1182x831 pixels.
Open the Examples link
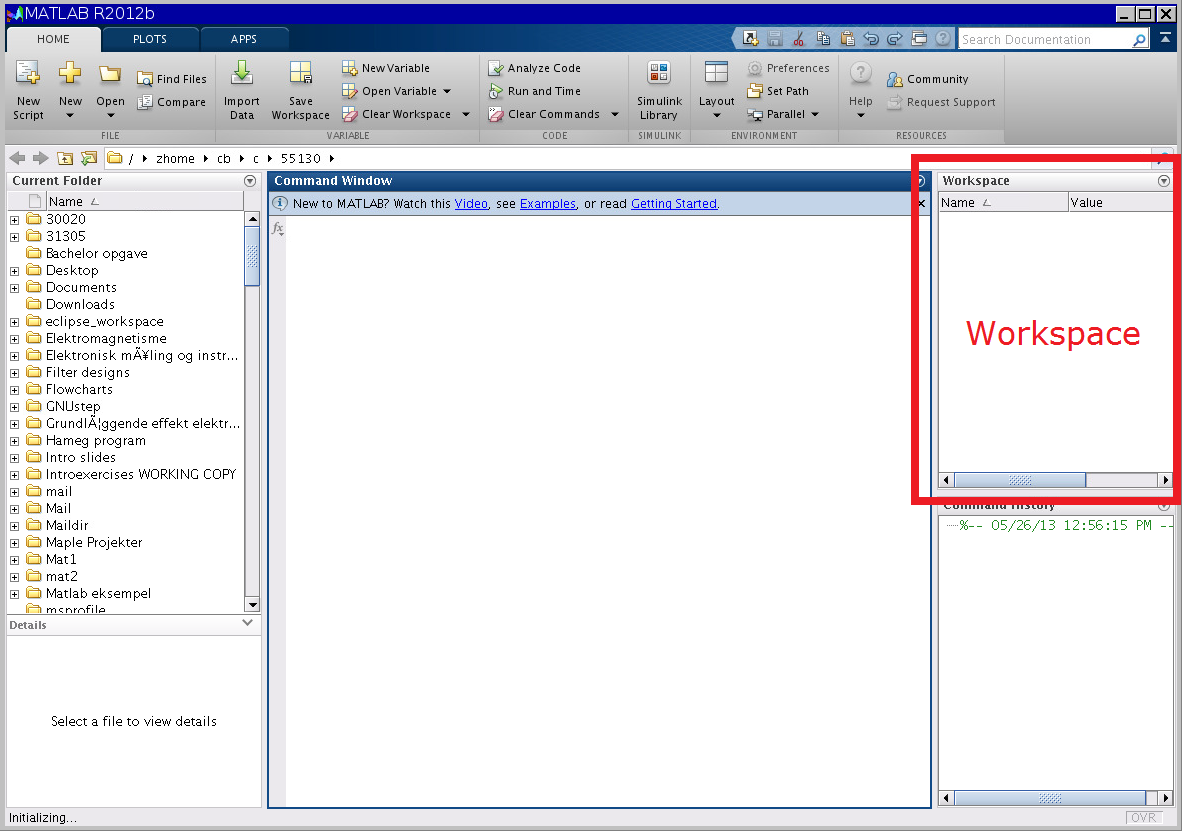[x=548, y=204]
